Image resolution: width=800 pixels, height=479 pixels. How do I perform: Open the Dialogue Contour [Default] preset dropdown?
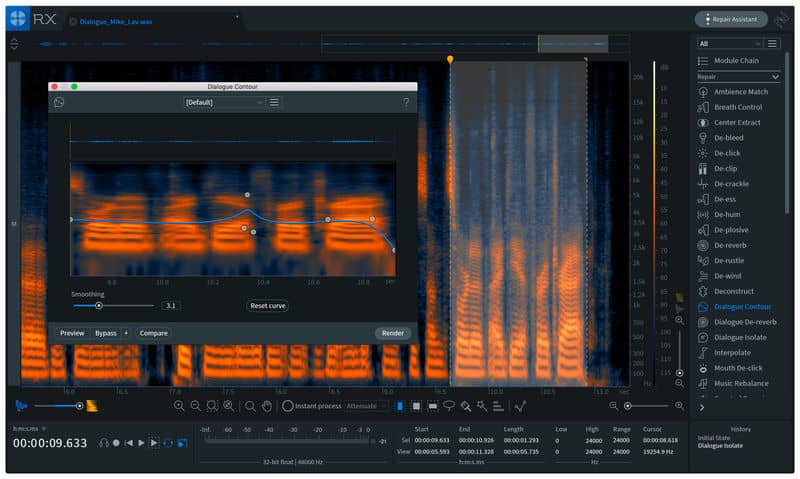click(224, 103)
